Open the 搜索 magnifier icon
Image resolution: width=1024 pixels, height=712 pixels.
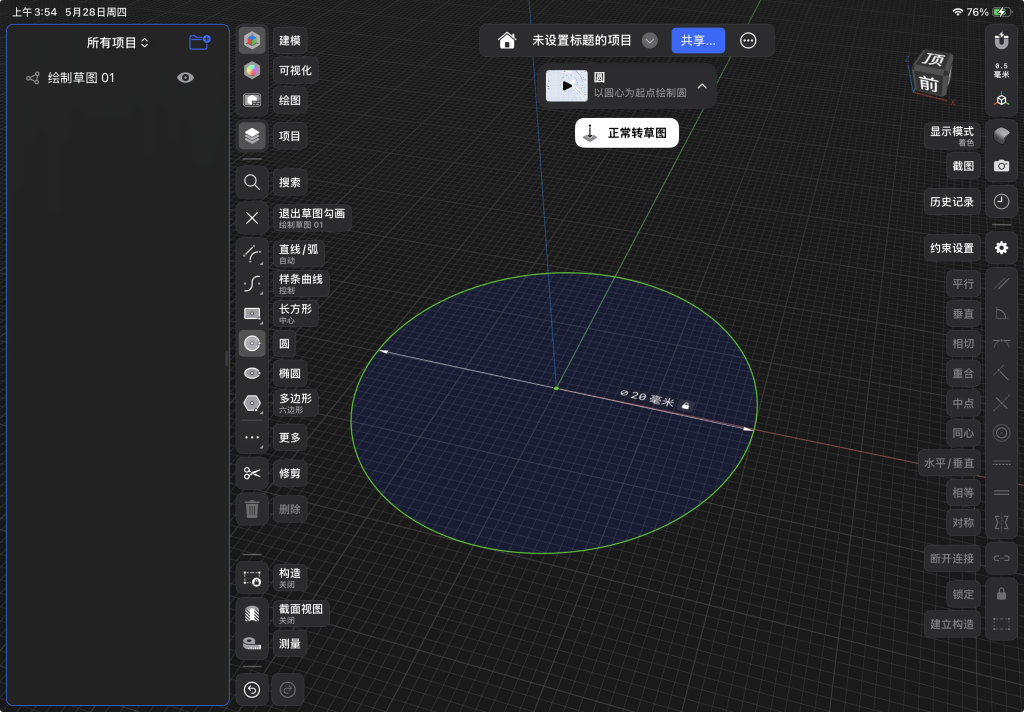click(x=252, y=182)
